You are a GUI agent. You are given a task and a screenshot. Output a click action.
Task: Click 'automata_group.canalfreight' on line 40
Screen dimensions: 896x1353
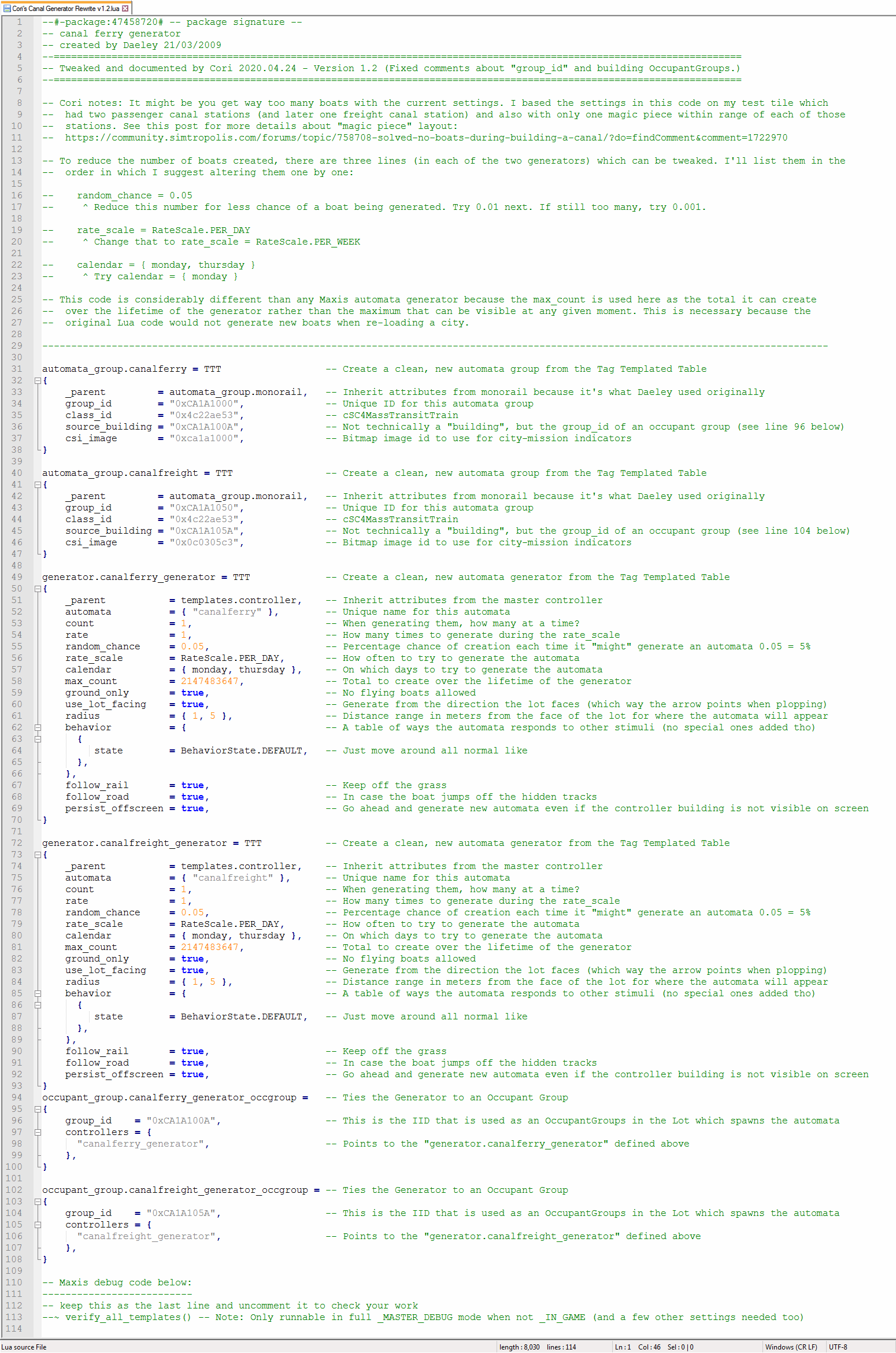(120, 473)
